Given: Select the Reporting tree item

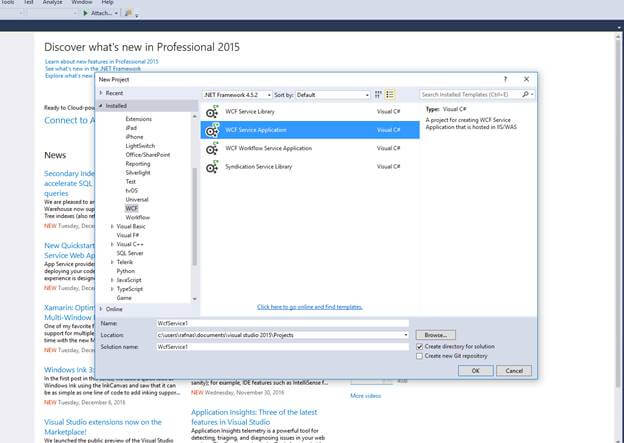Looking at the screenshot, I should click(138, 164).
